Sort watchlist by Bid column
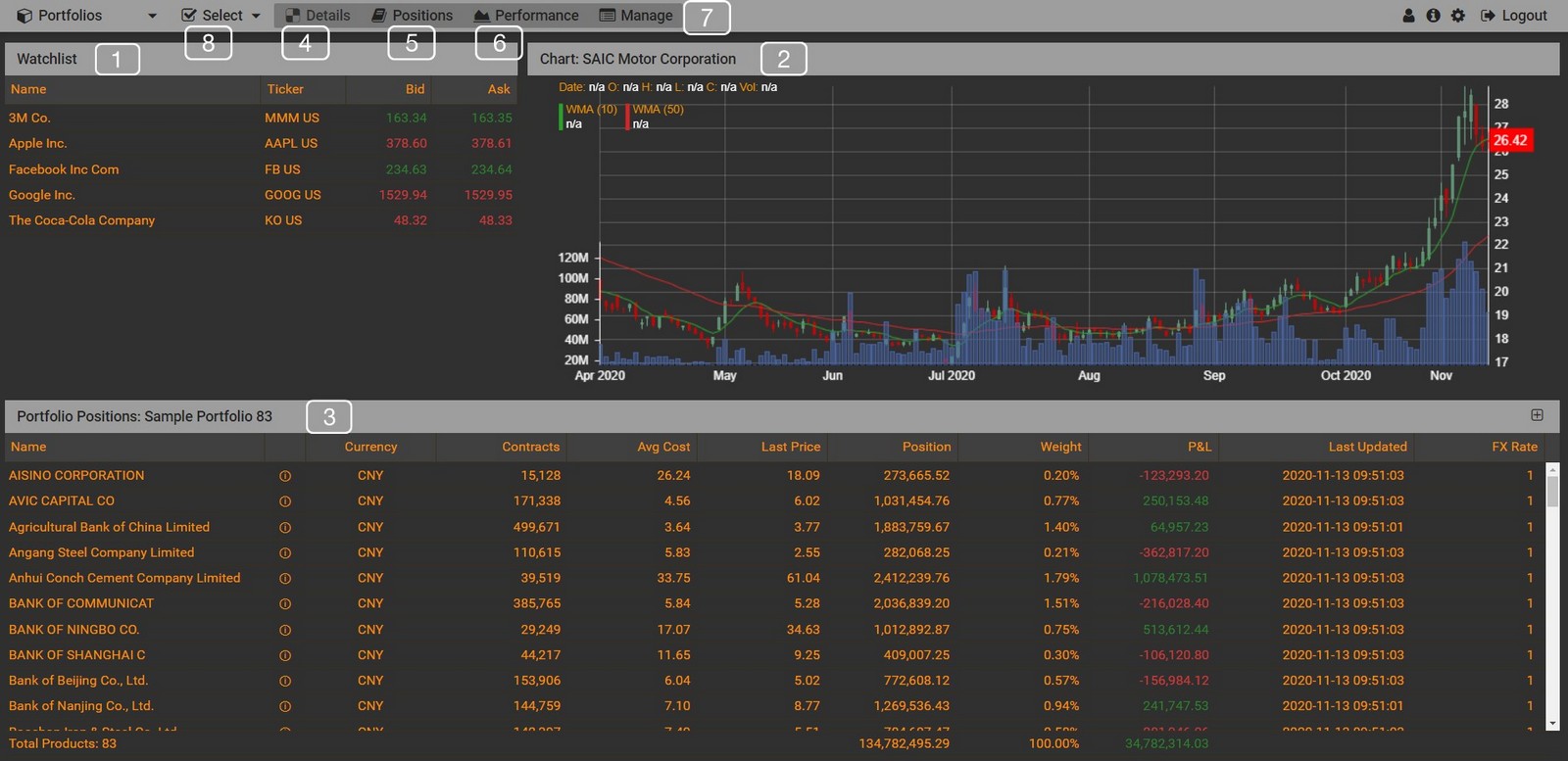1568x761 pixels. coord(416,89)
